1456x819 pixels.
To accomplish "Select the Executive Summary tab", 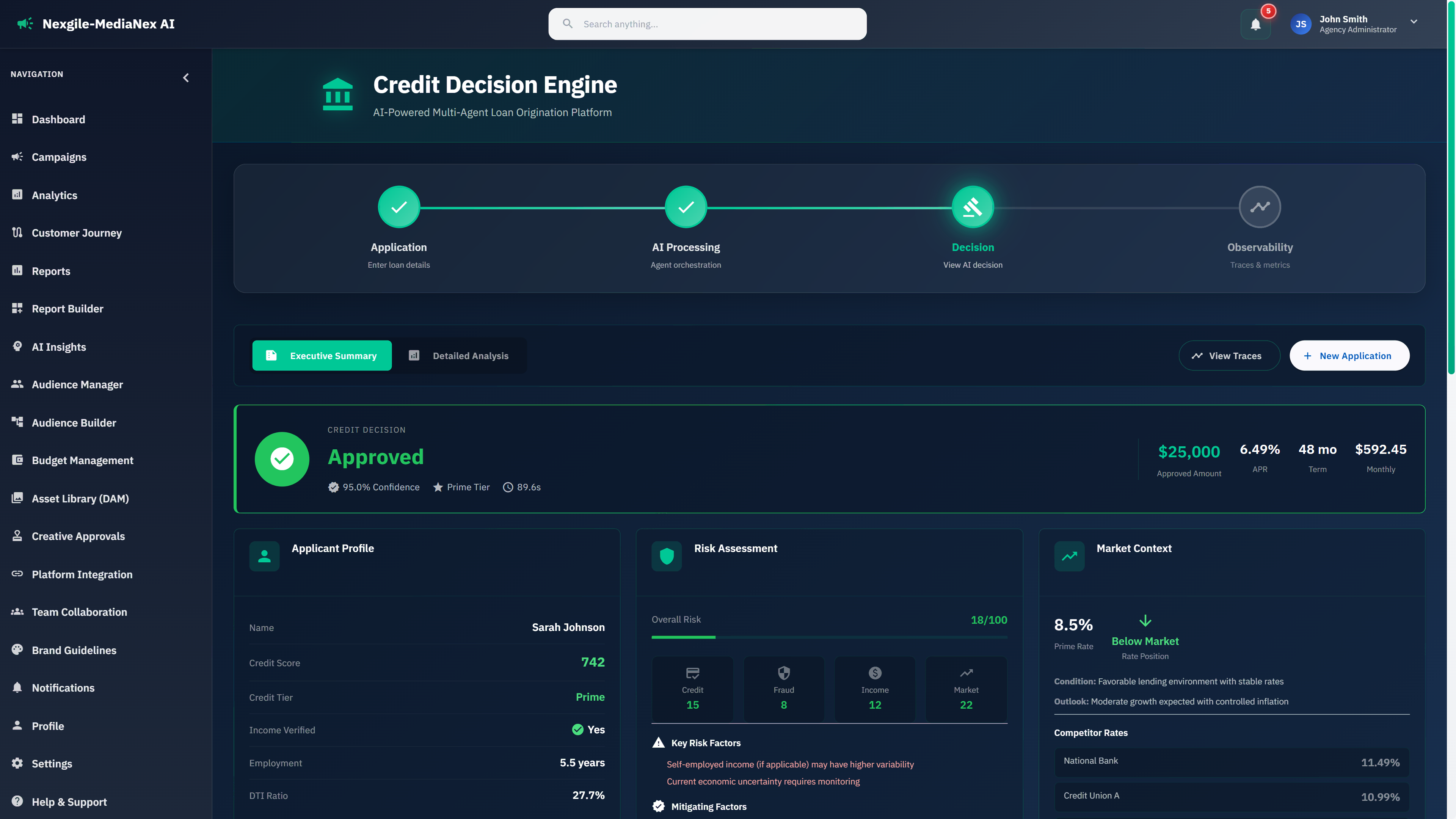I will coord(322,356).
